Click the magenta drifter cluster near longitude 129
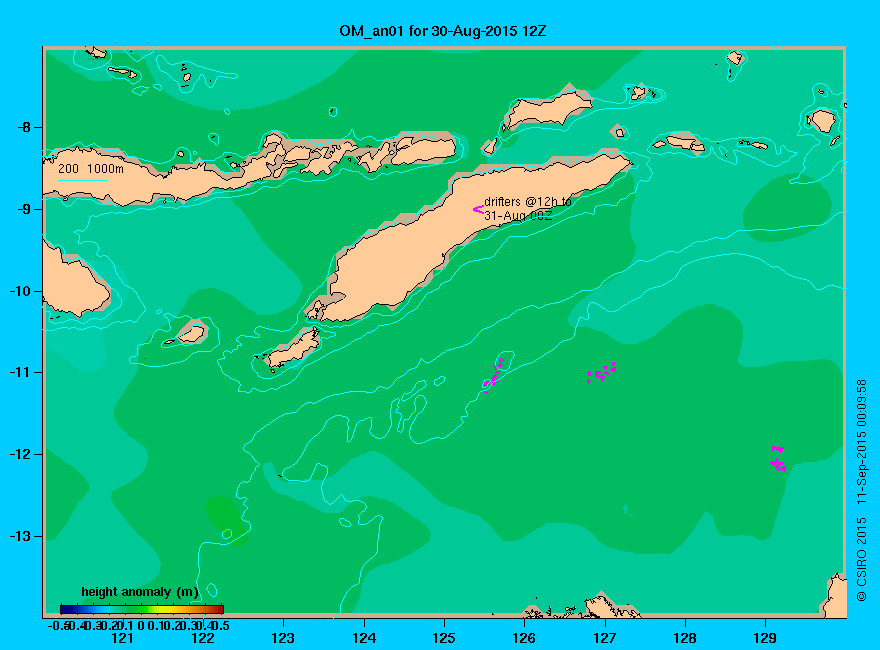The width and height of the screenshot is (880, 650). (x=778, y=458)
